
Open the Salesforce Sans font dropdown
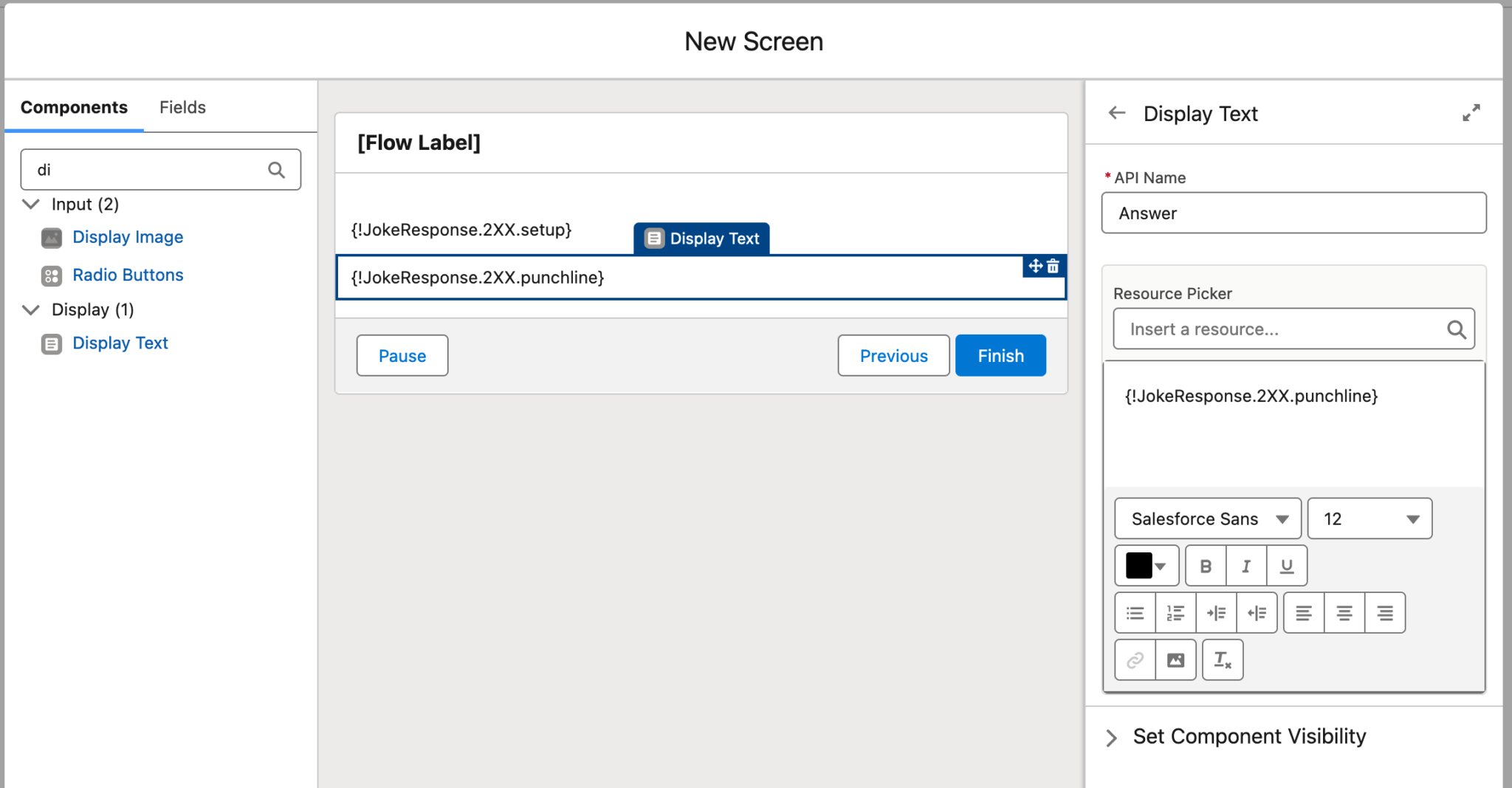click(1206, 518)
